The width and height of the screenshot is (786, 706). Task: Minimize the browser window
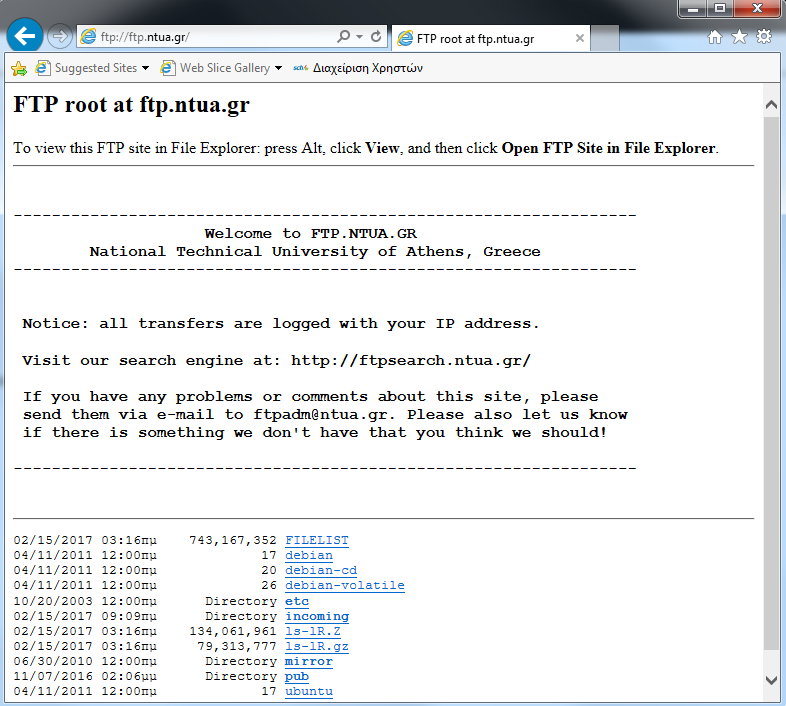[693, 8]
